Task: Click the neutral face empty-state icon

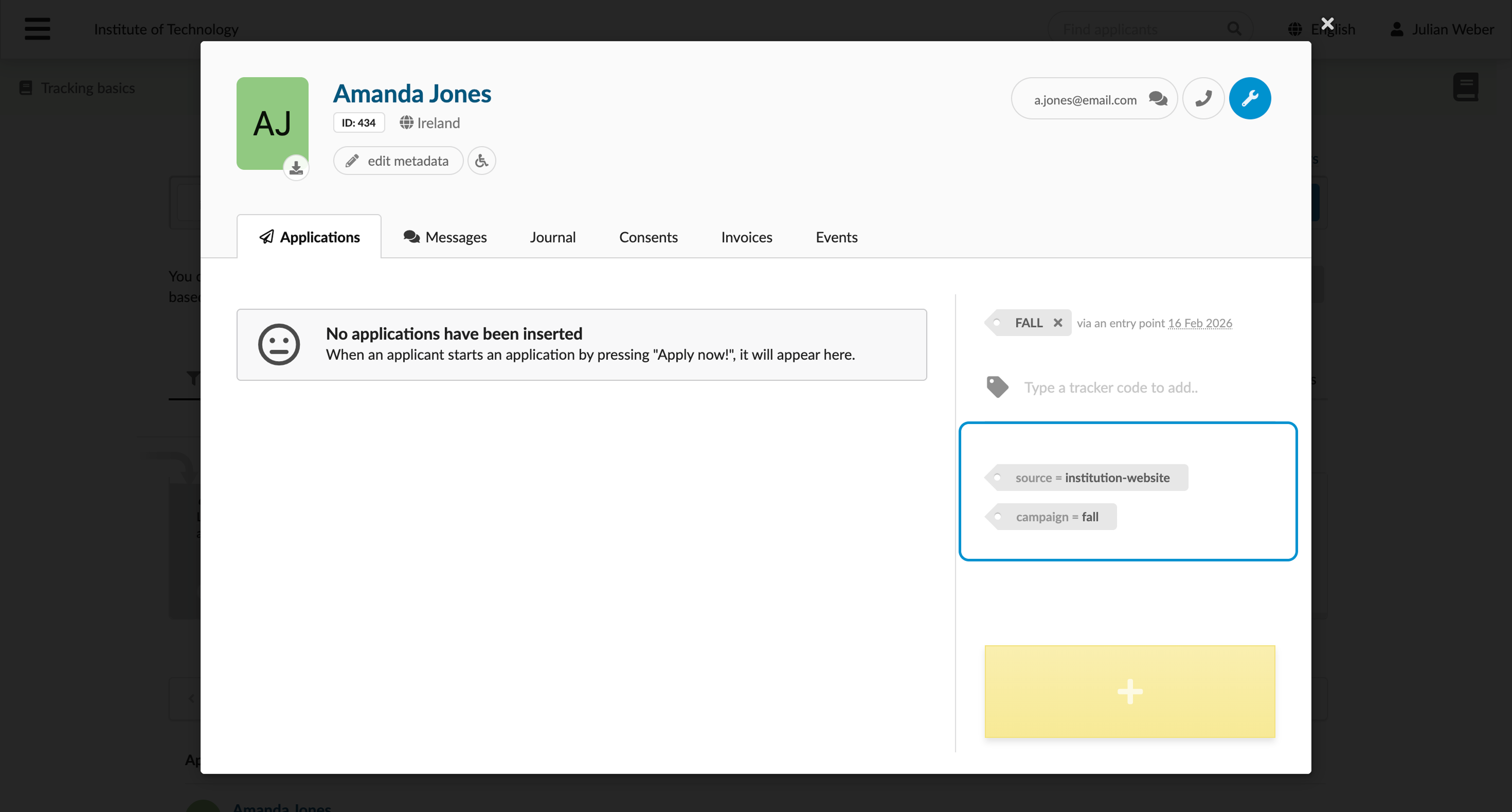Action: [x=279, y=344]
